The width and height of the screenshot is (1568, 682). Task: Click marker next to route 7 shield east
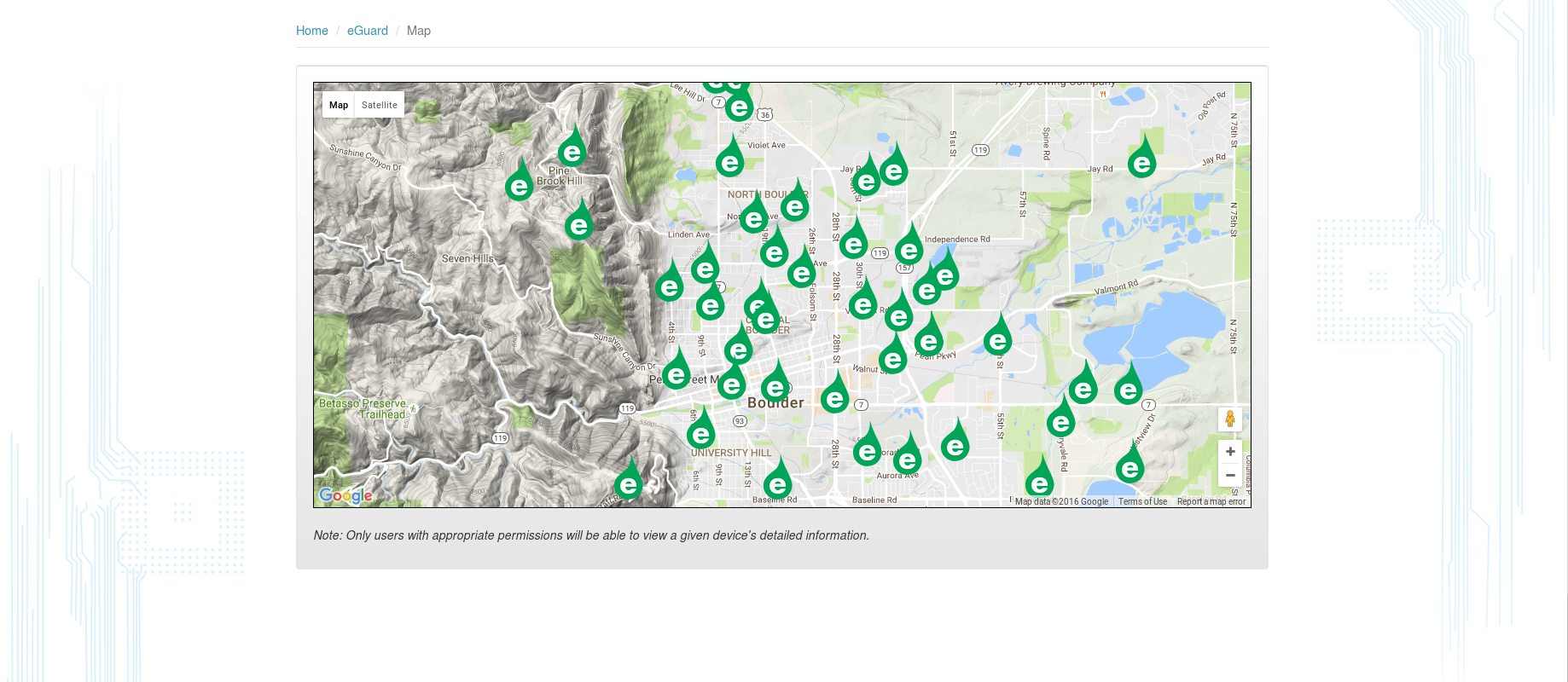[1129, 384]
